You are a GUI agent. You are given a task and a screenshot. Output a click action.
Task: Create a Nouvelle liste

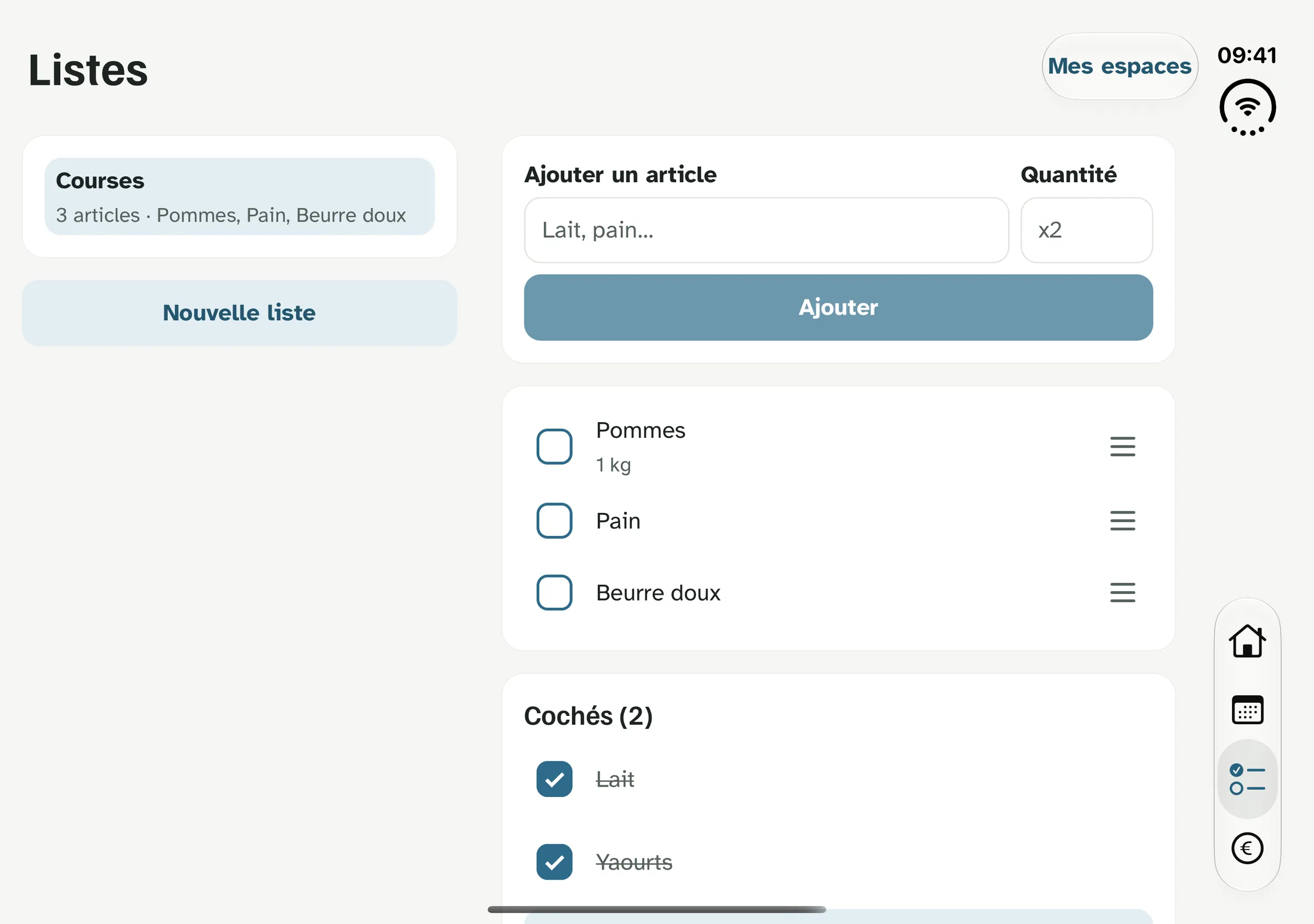[x=239, y=313]
